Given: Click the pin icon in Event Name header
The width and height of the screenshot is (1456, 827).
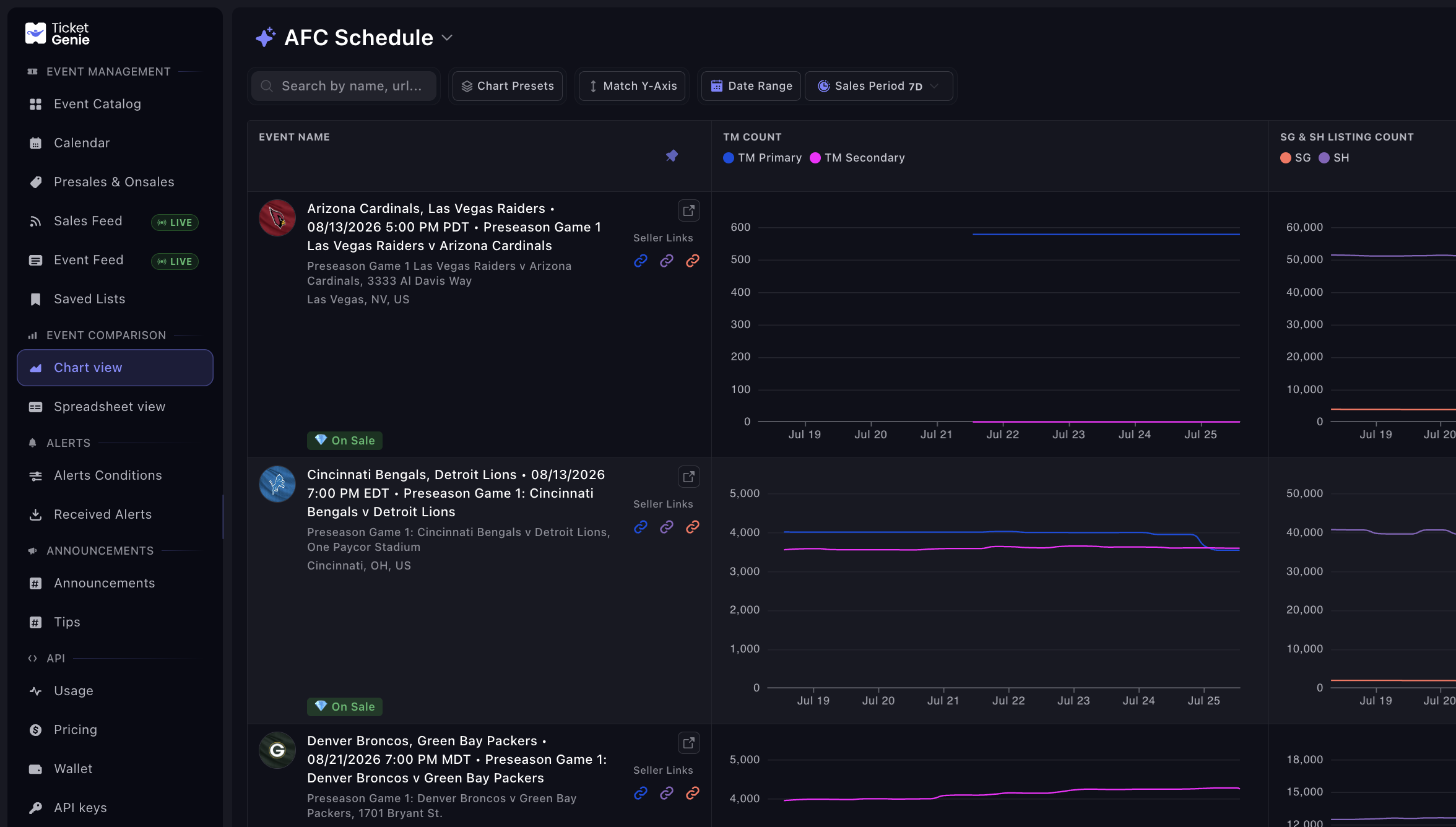Looking at the screenshot, I should (x=672, y=156).
